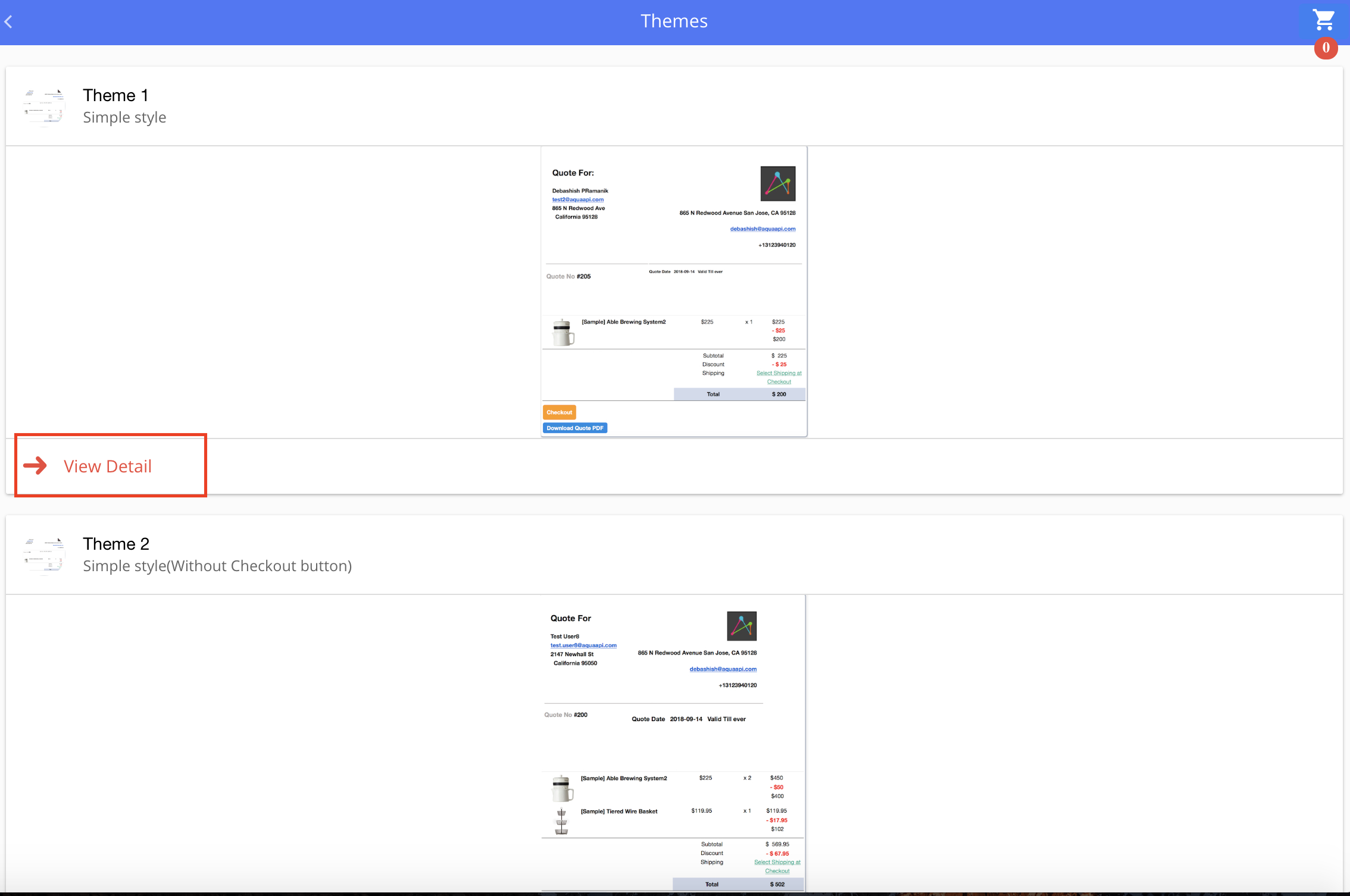
Task: Click Tiered Wire Basket product image
Action: (x=561, y=822)
